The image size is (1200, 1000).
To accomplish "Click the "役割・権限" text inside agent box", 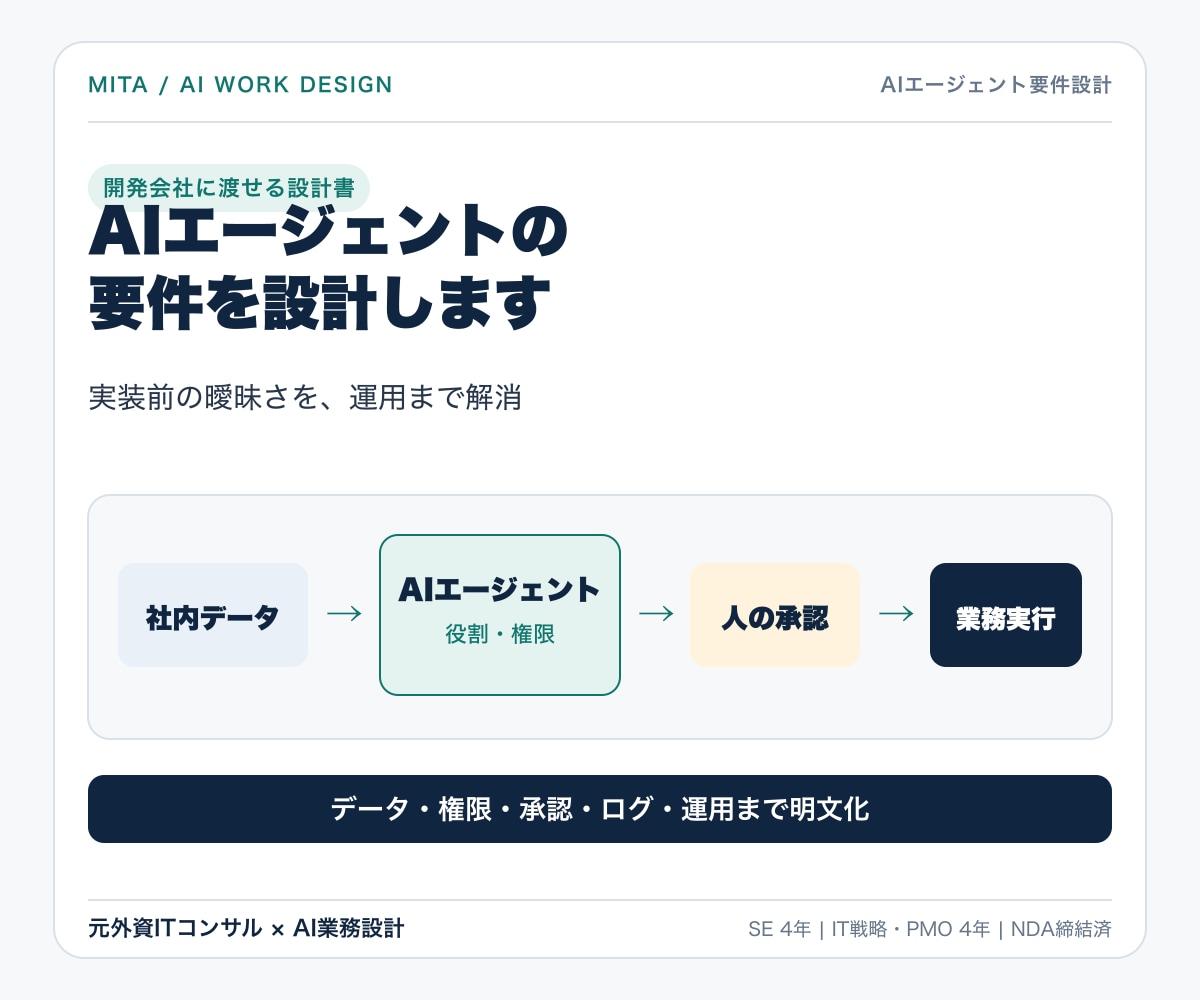I will pyautogui.click(x=500, y=635).
